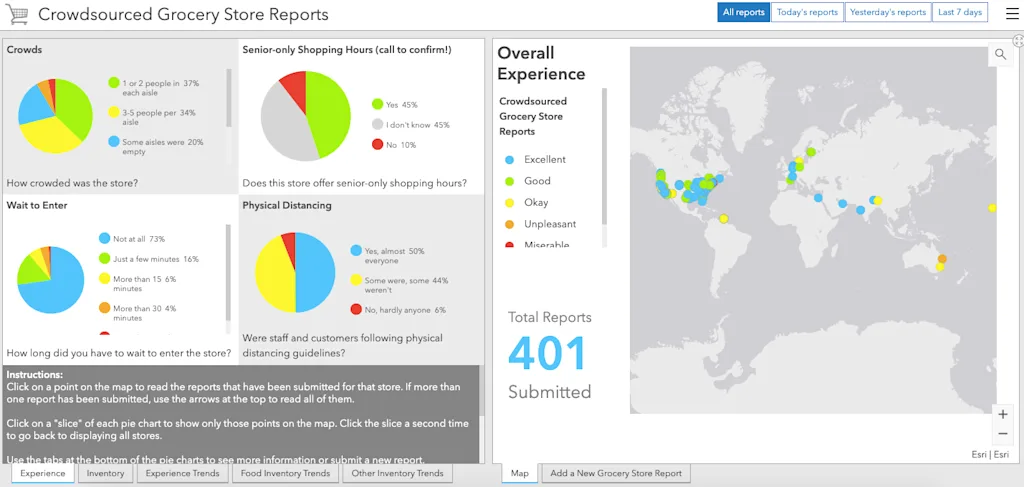Click 'How long did you have to wait' text
Screen dimensions: 1024x487
point(119,354)
